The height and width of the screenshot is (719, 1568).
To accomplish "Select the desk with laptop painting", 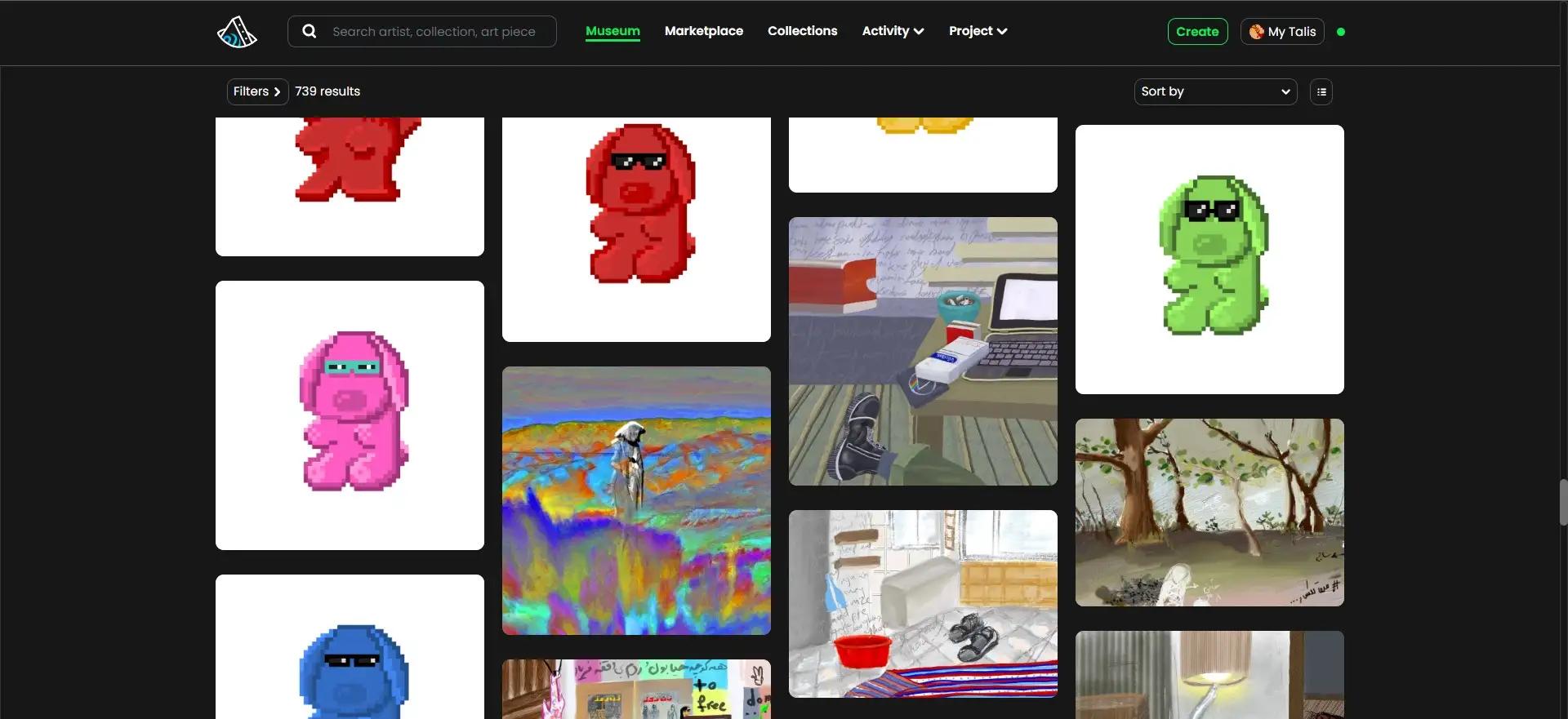I will click(x=923, y=351).
